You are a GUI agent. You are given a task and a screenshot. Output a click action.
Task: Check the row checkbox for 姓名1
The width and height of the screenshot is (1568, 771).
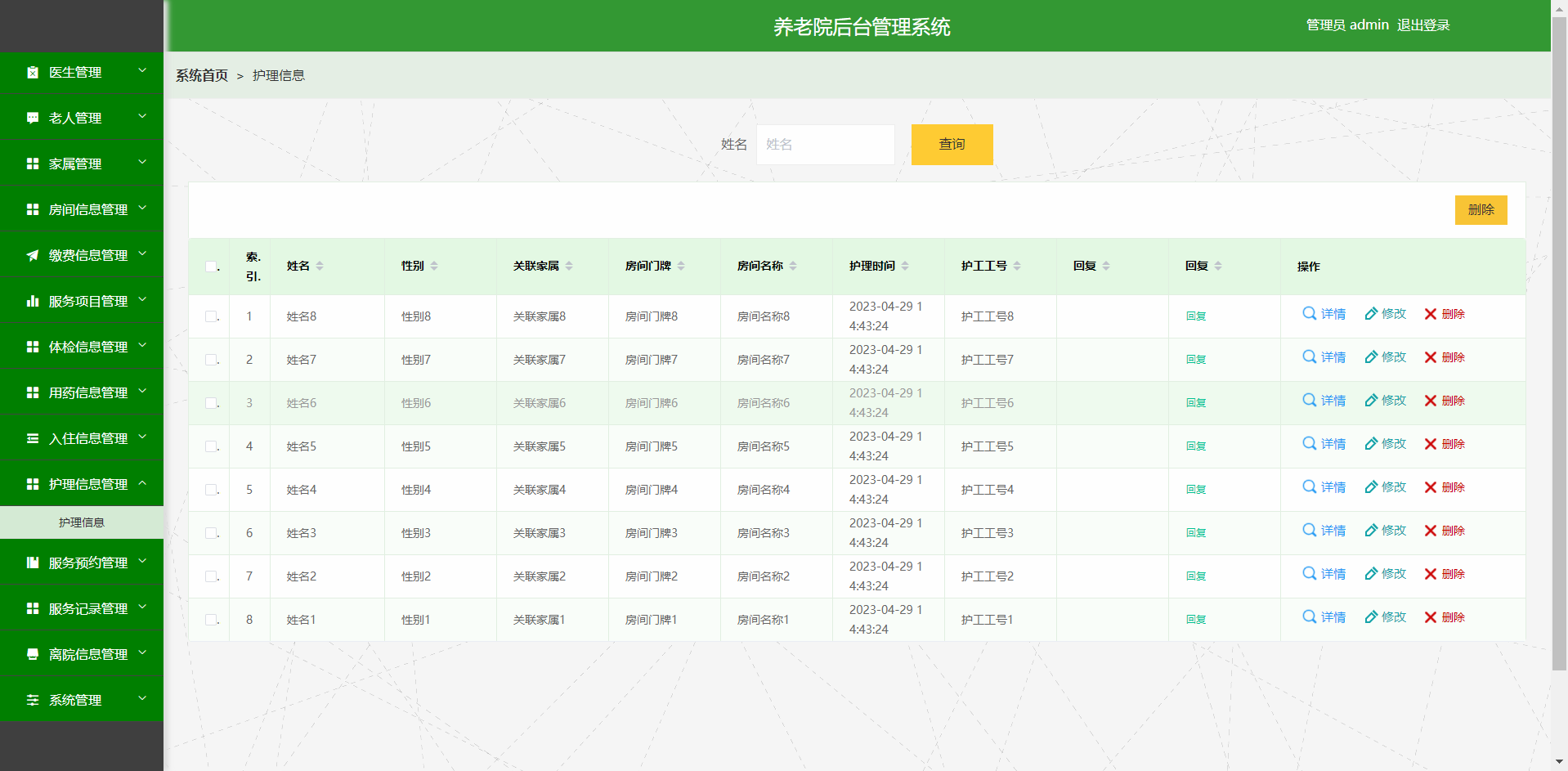211,620
